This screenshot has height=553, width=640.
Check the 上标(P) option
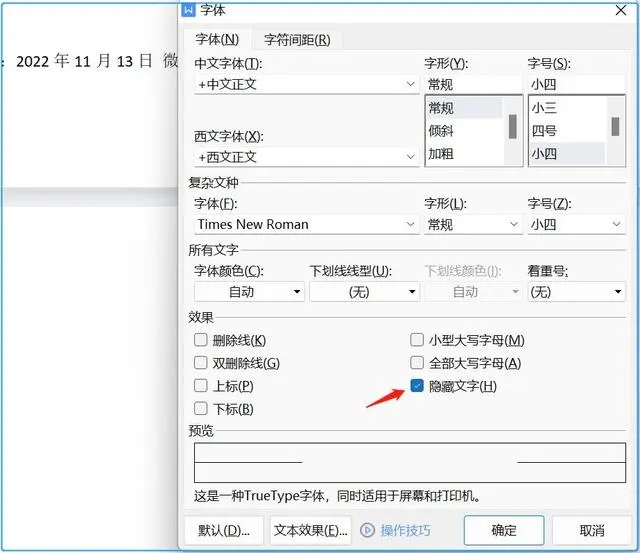(x=200, y=385)
